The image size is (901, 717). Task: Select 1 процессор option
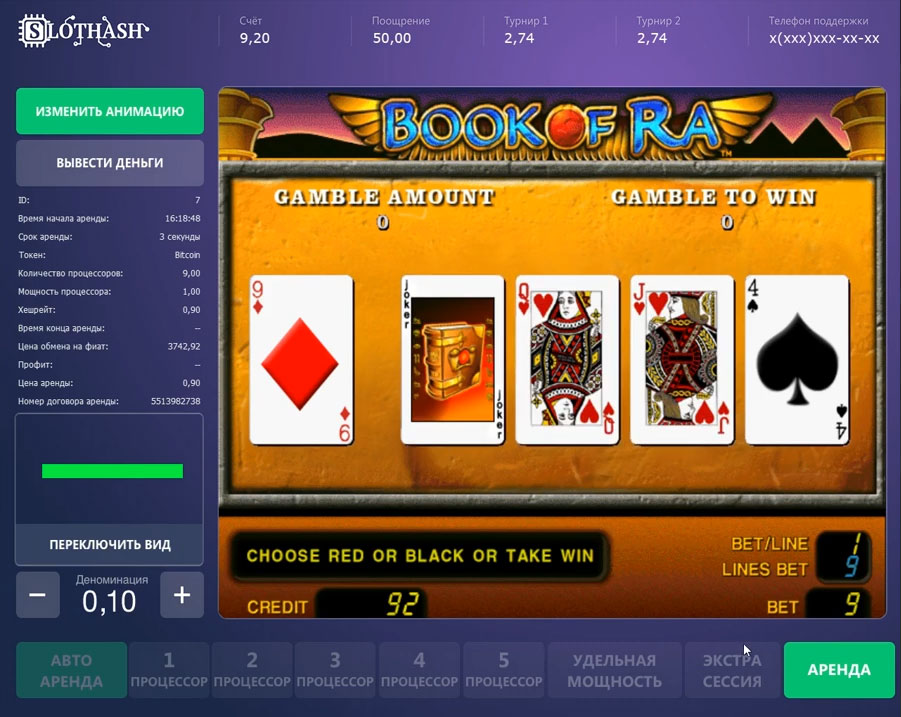[169, 670]
